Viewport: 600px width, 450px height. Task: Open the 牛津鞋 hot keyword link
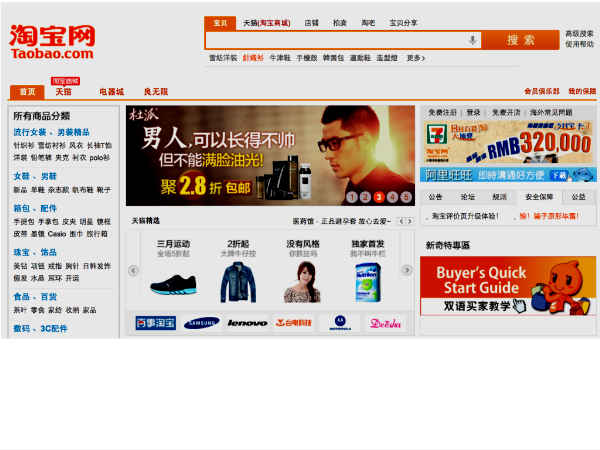click(x=280, y=58)
